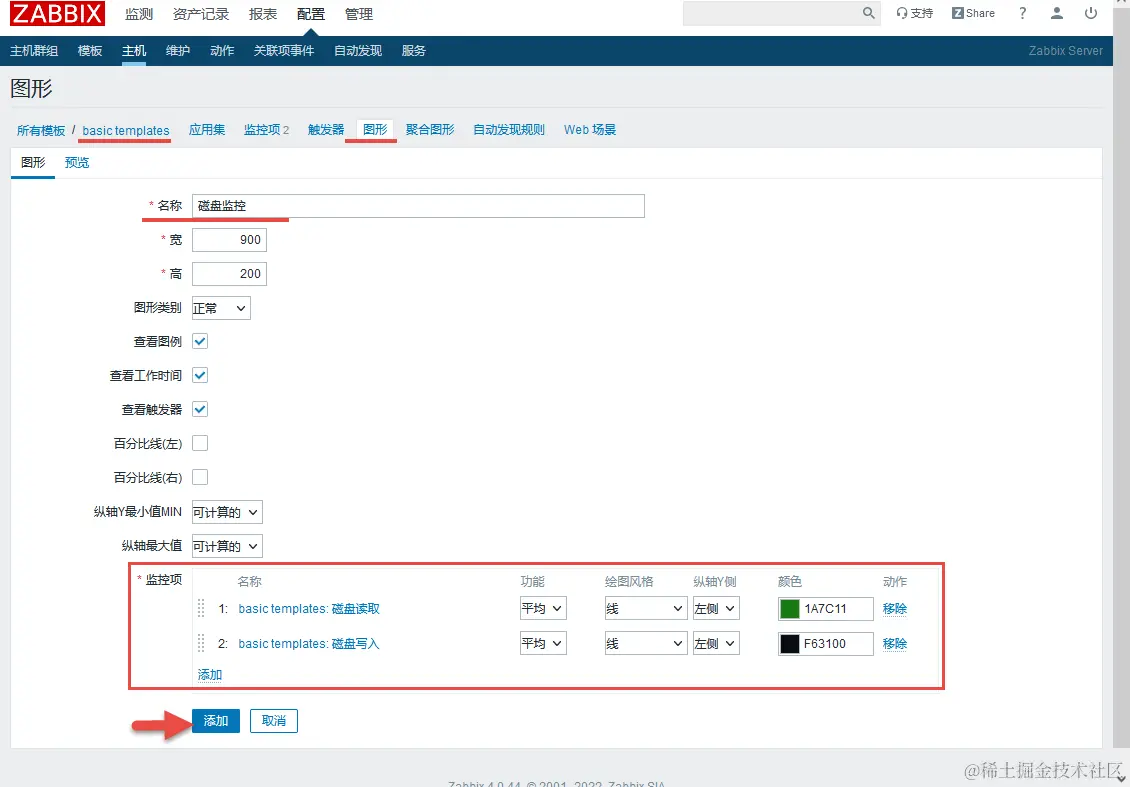
Task: Open the 图形类别 dropdown
Action: [220, 307]
